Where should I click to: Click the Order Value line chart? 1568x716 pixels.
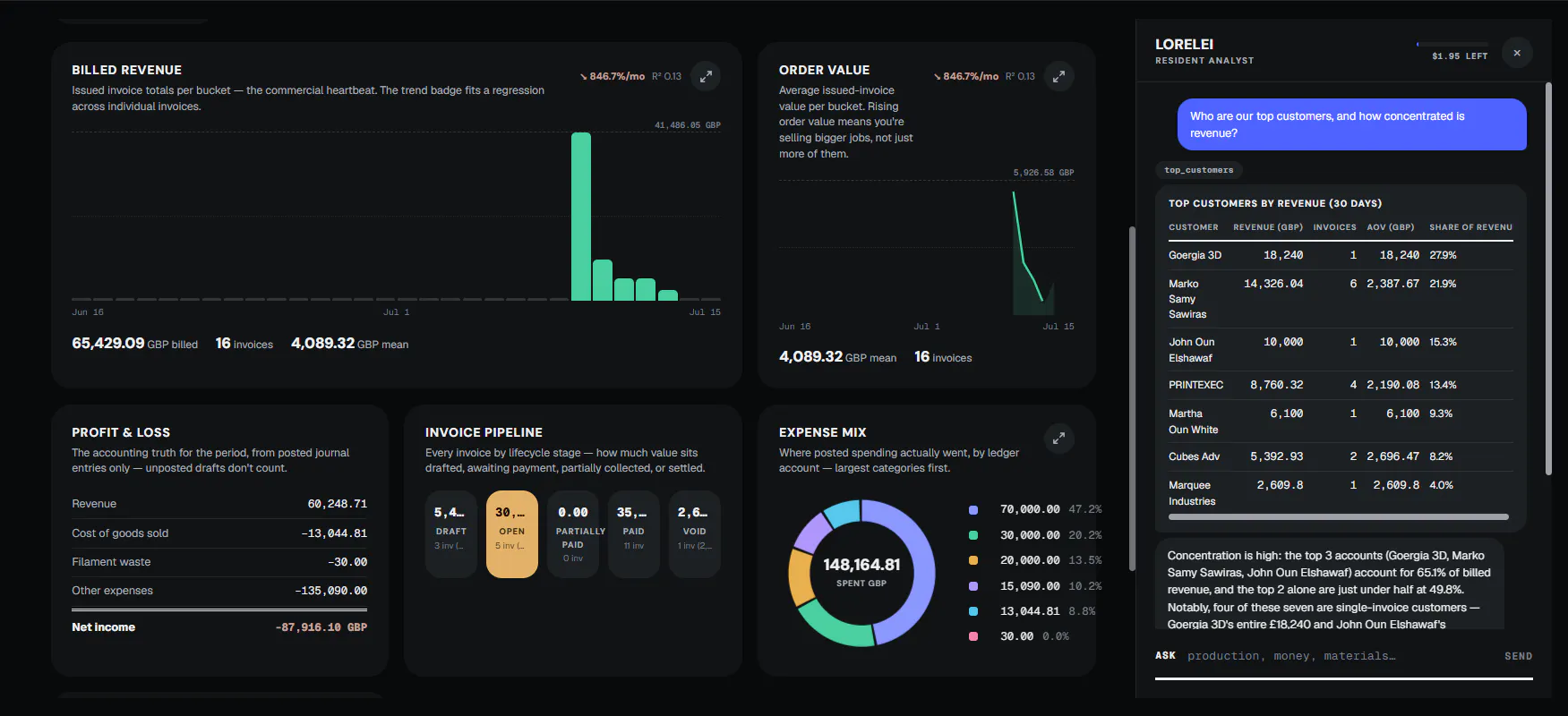(927, 248)
